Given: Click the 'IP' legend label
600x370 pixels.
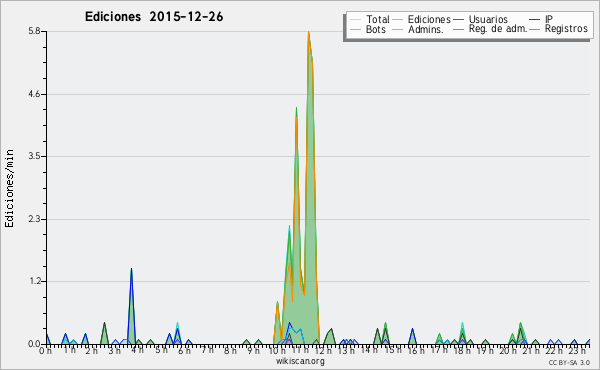Looking at the screenshot, I should click(549, 19).
